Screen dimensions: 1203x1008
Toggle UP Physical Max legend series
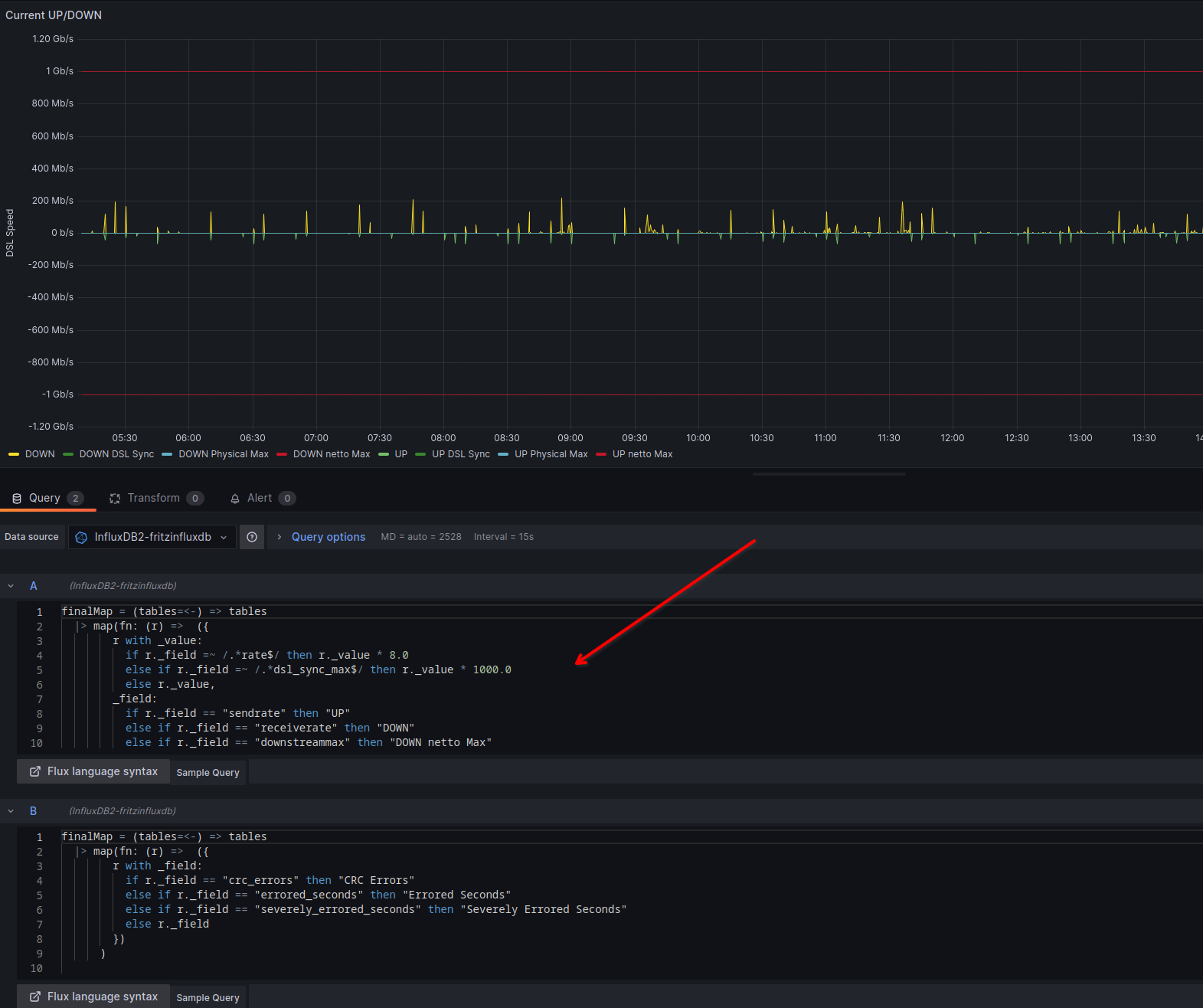(551, 454)
